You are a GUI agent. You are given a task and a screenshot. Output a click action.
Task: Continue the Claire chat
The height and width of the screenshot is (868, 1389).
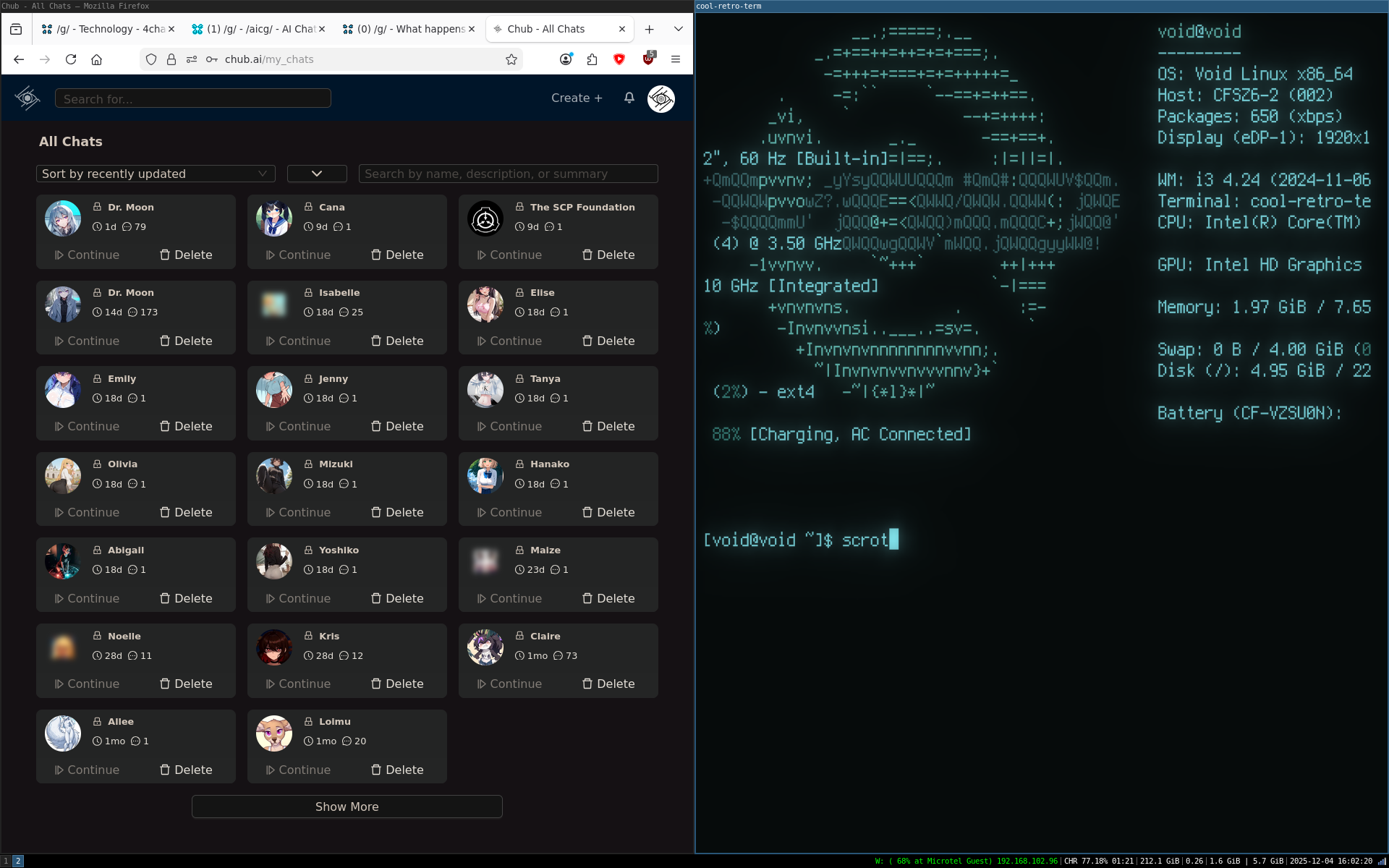coord(509,684)
